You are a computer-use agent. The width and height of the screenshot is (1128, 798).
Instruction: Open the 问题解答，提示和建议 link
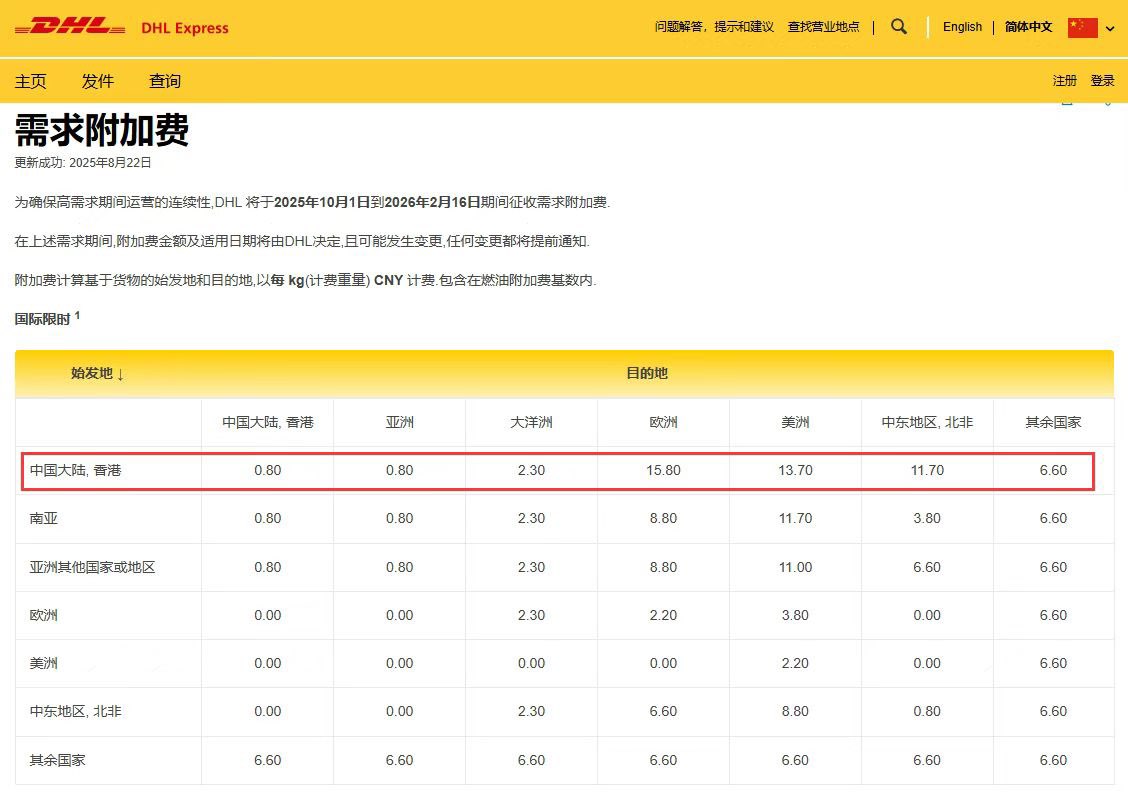point(712,27)
